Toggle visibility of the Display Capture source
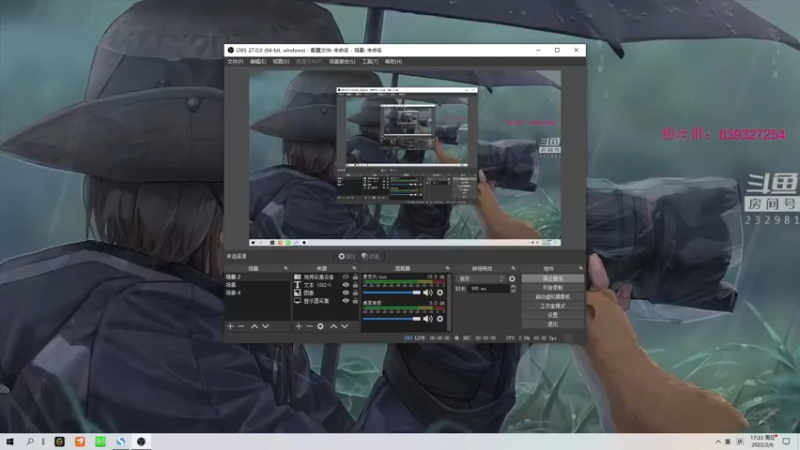This screenshot has height=450, width=800. (345, 301)
